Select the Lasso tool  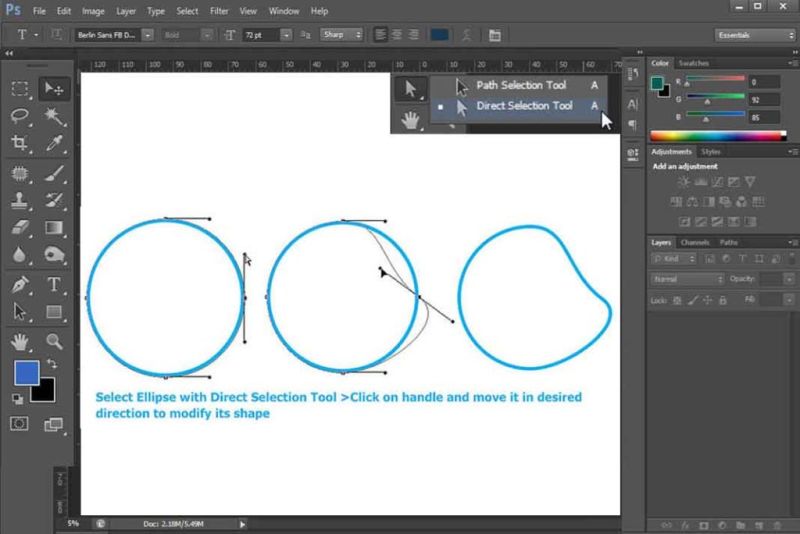(20, 116)
